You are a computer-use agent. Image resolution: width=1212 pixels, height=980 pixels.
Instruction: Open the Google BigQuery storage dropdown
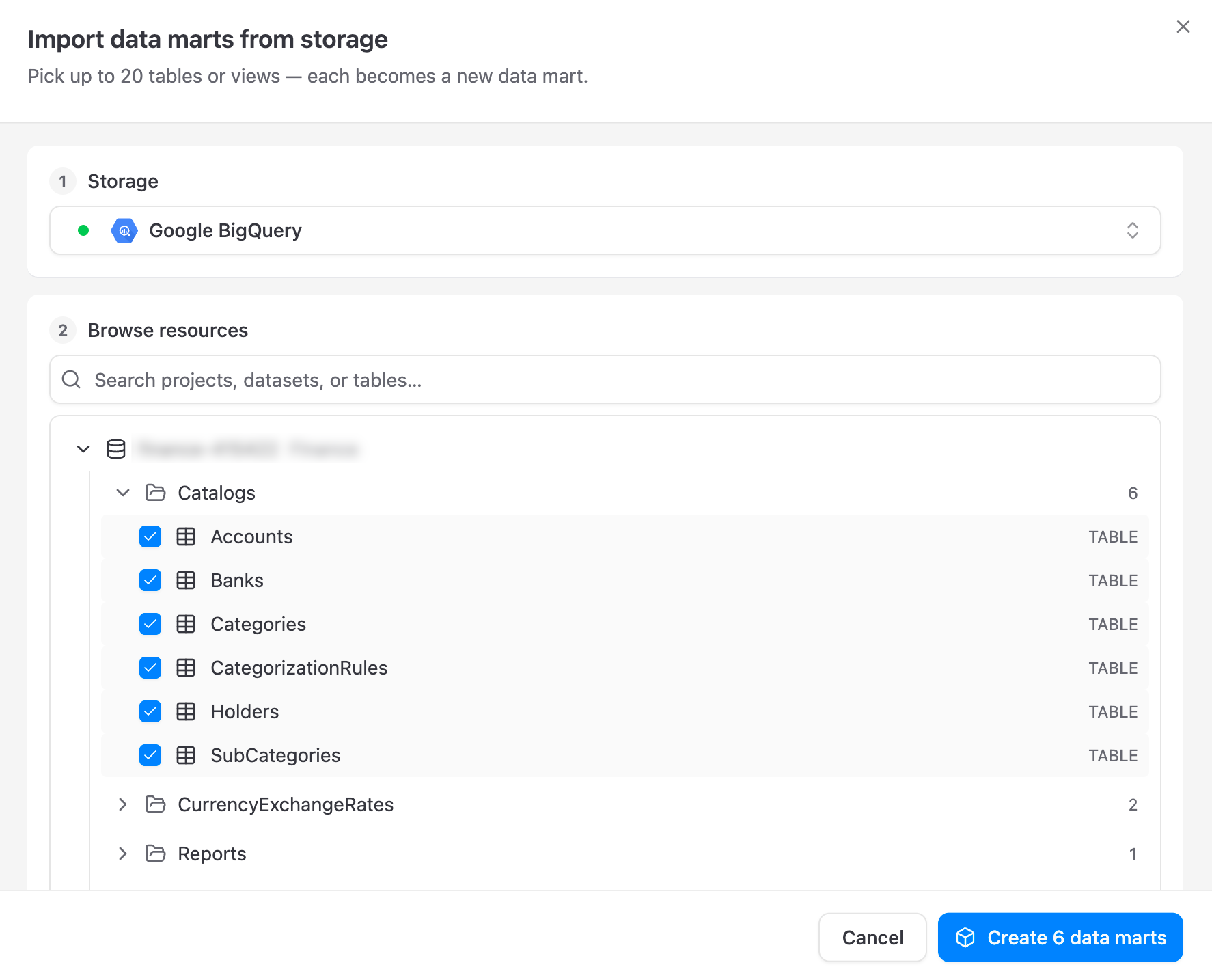tap(605, 230)
